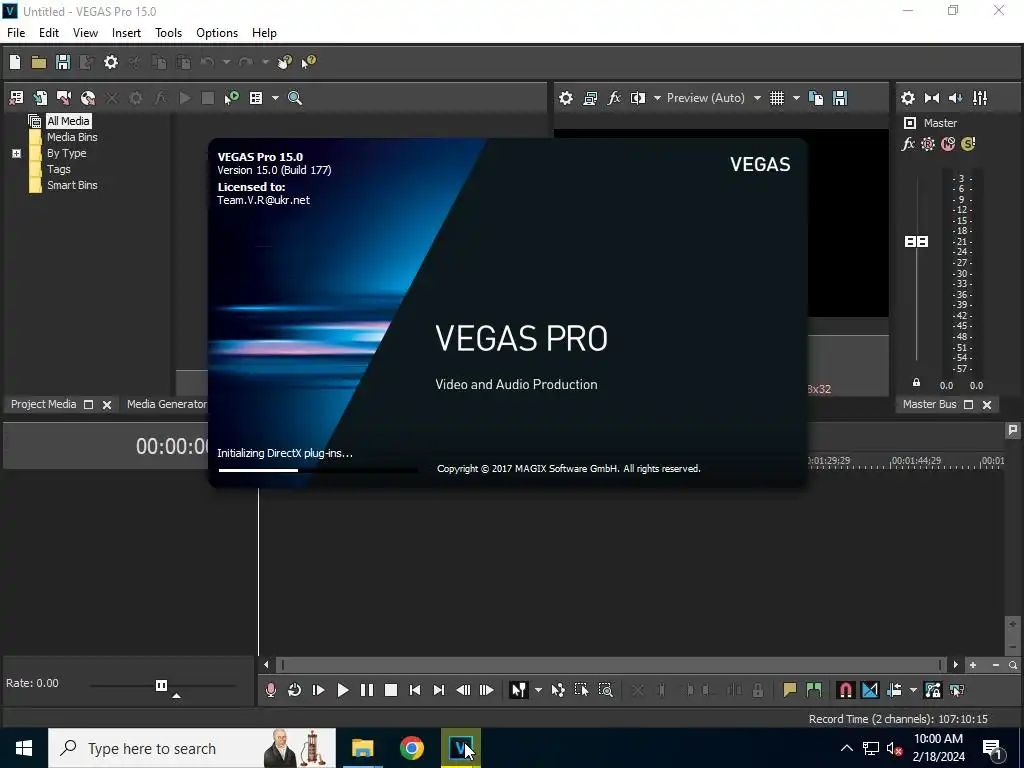Click Downmix Output icon in Master Bus

click(x=932, y=98)
